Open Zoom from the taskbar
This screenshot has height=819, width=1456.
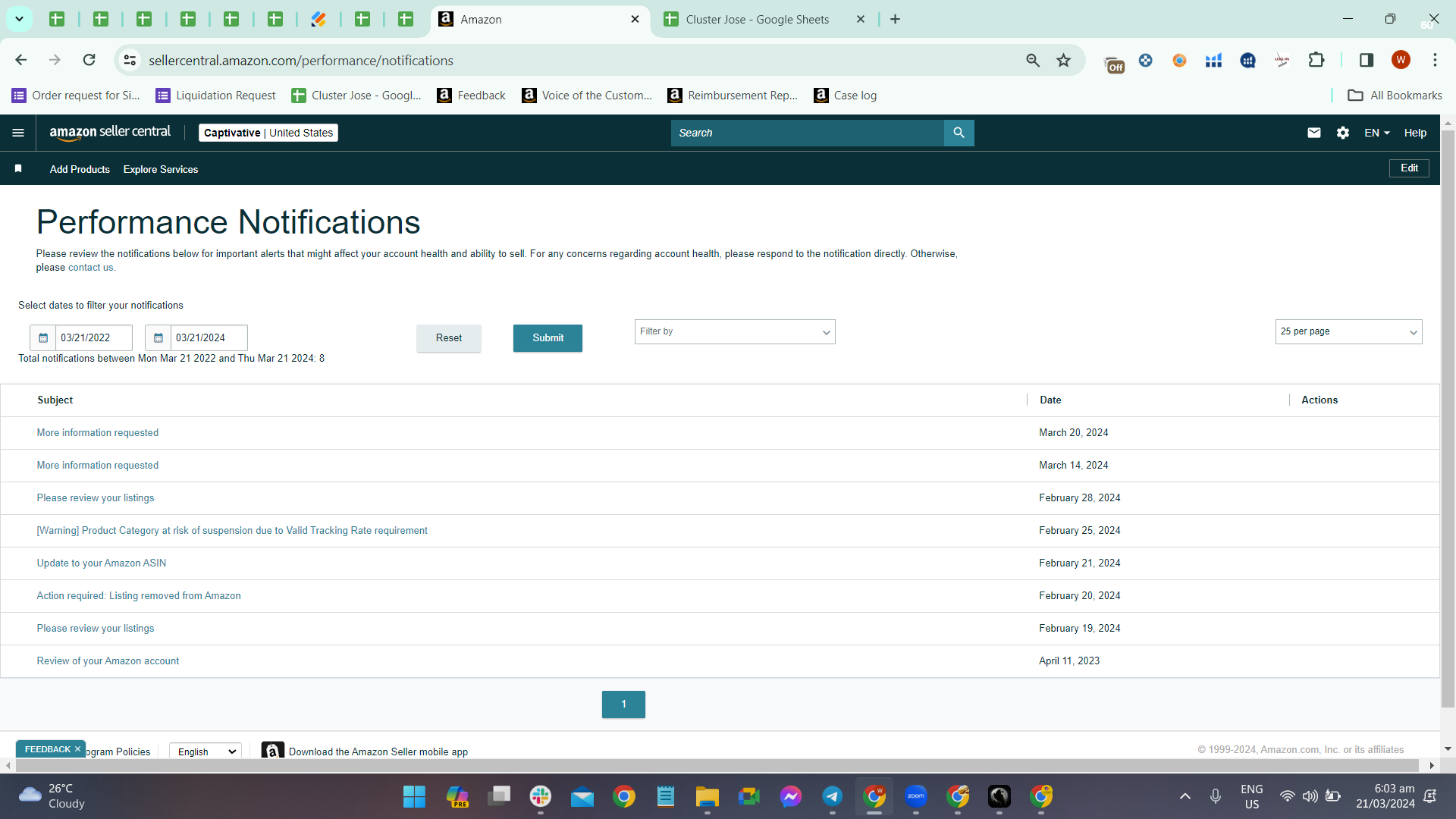916,796
